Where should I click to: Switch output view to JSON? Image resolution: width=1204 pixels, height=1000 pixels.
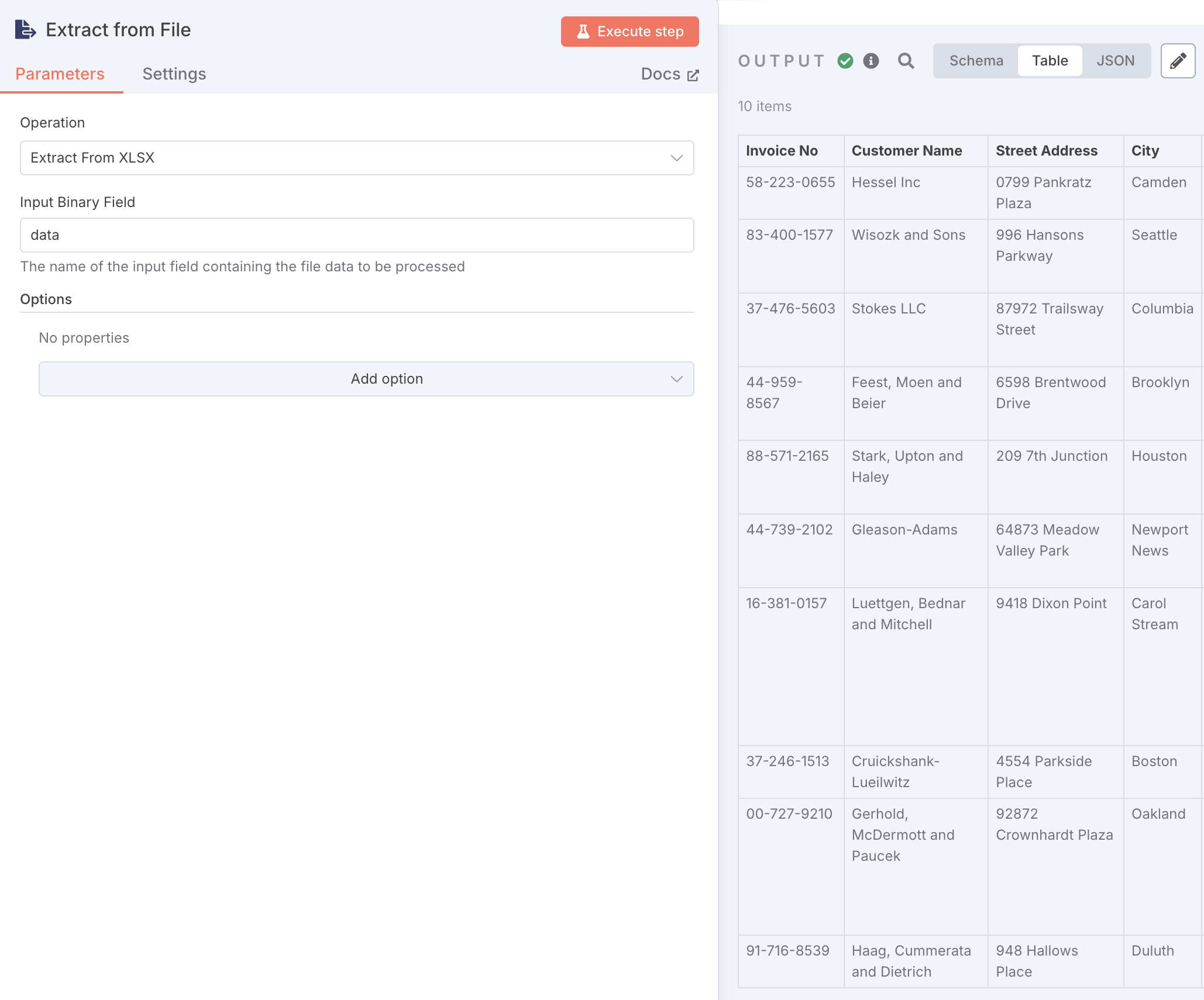pos(1115,61)
